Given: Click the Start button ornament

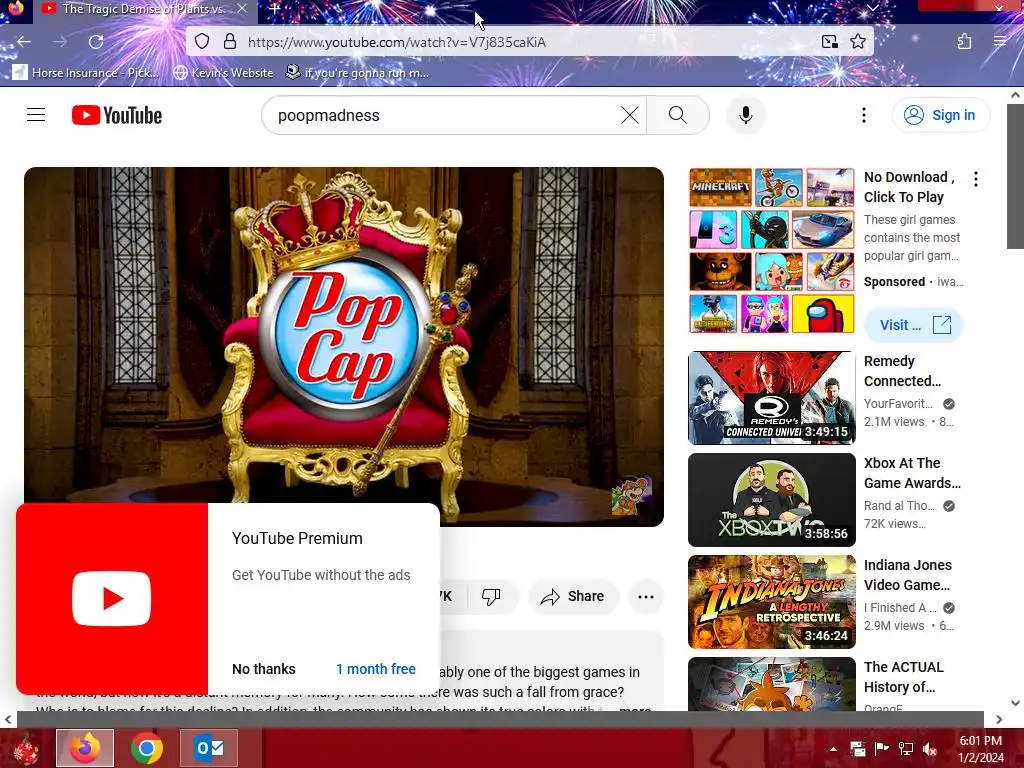Looking at the screenshot, I should pos(26,749).
